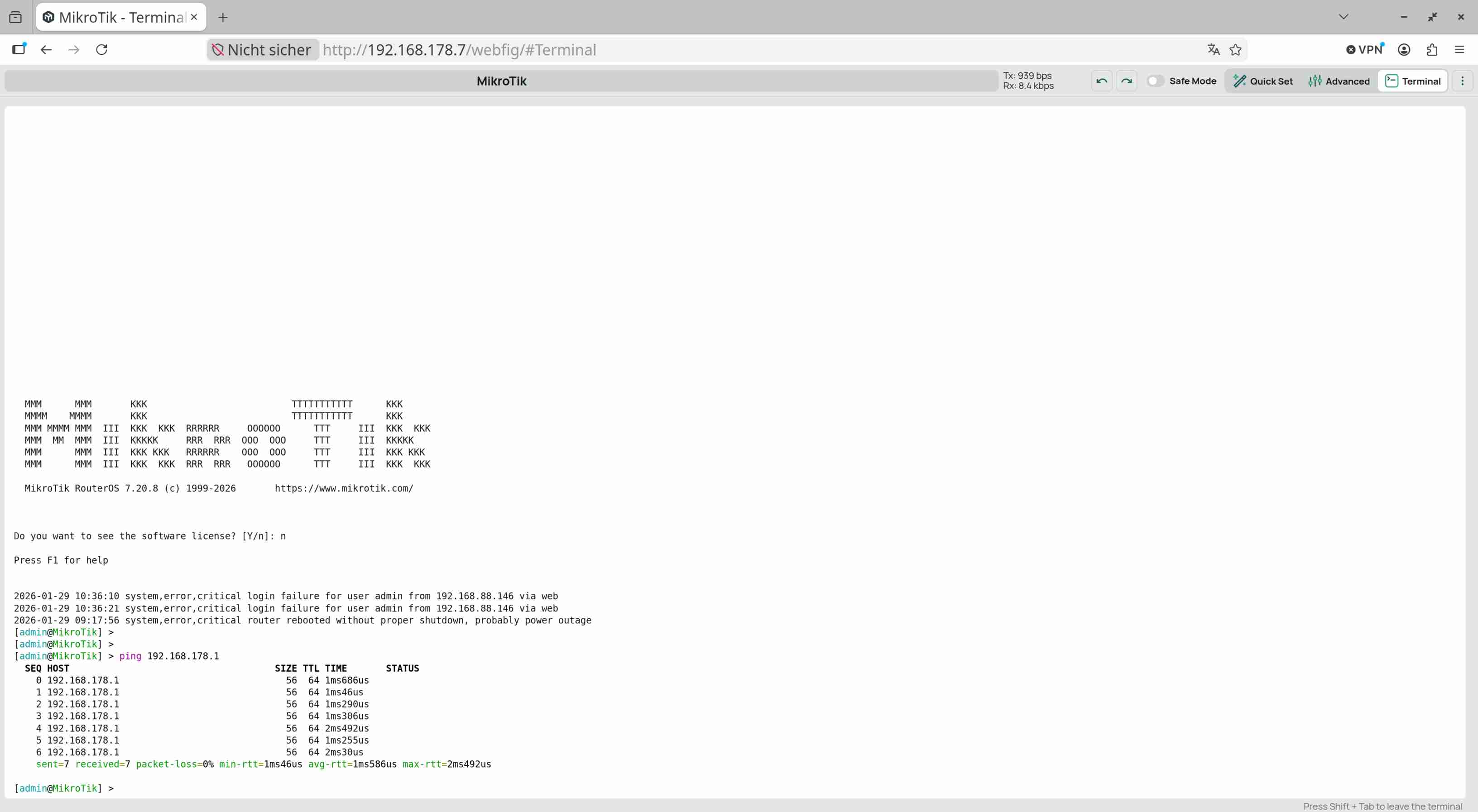Open a new browser tab
1478x812 pixels.
(223, 18)
